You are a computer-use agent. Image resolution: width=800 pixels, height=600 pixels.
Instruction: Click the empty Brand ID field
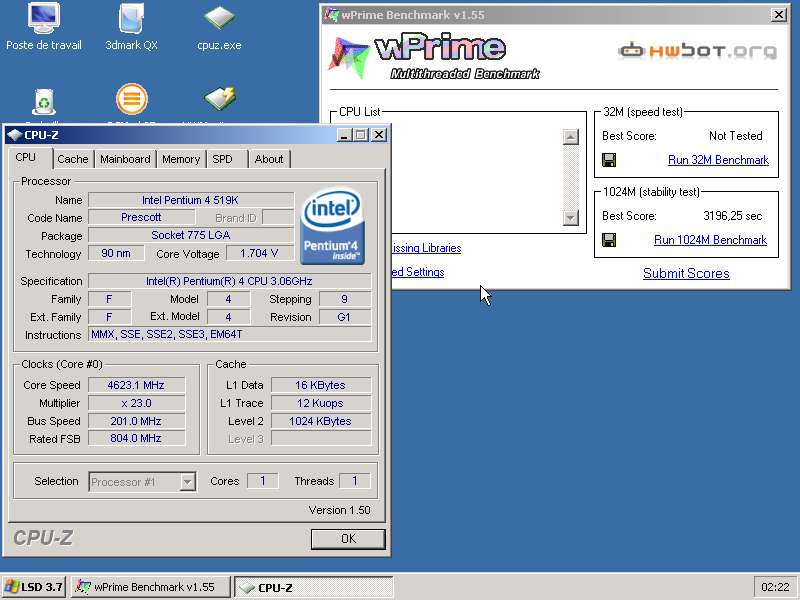[x=278, y=217]
